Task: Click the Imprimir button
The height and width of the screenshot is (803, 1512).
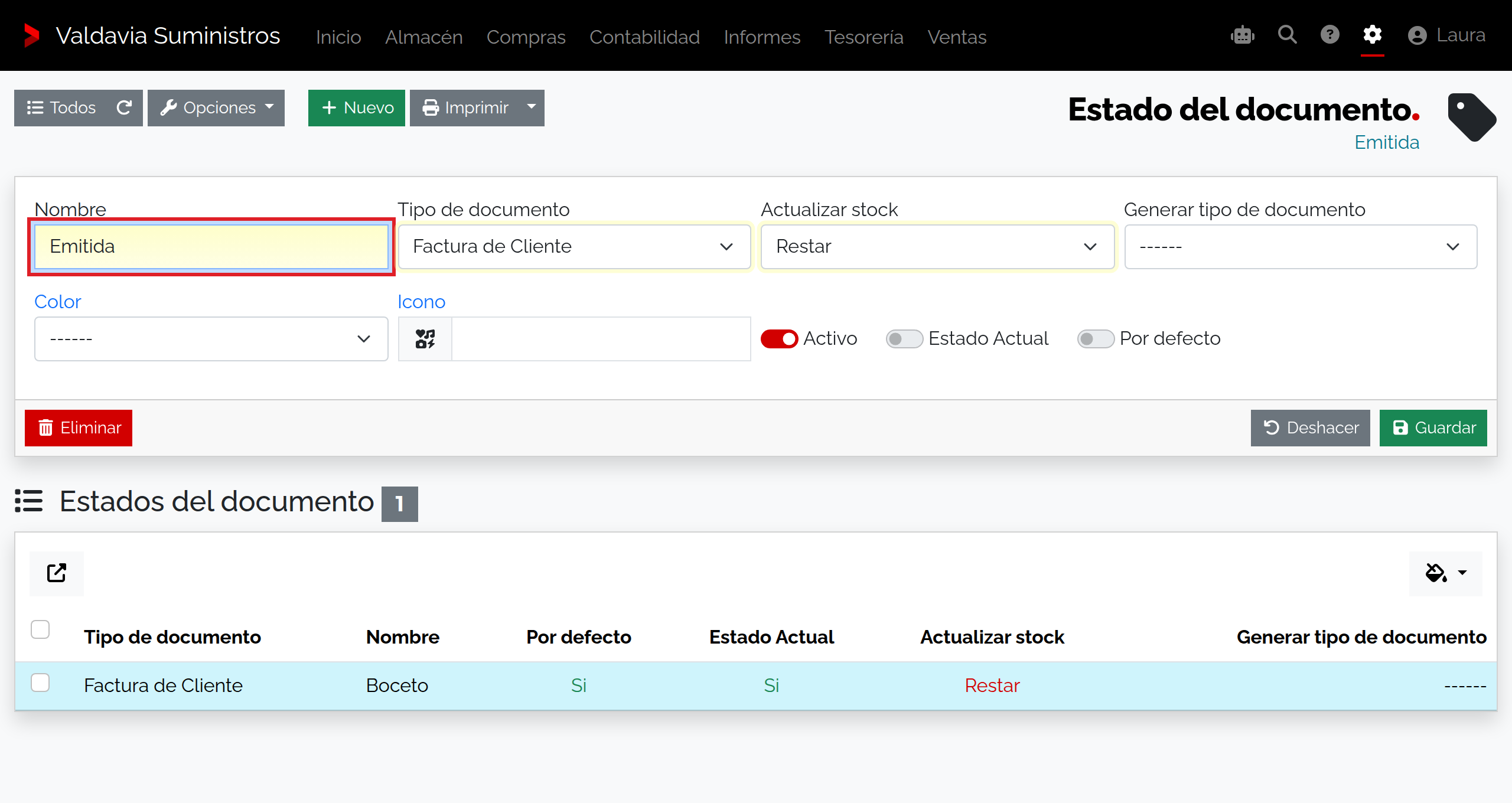Action: coord(465,107)
